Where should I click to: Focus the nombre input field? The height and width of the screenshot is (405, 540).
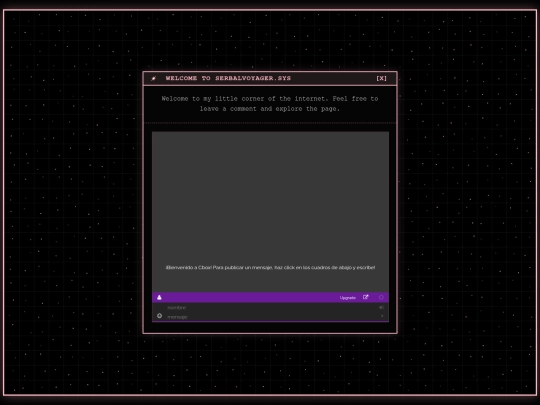point(270,307)
